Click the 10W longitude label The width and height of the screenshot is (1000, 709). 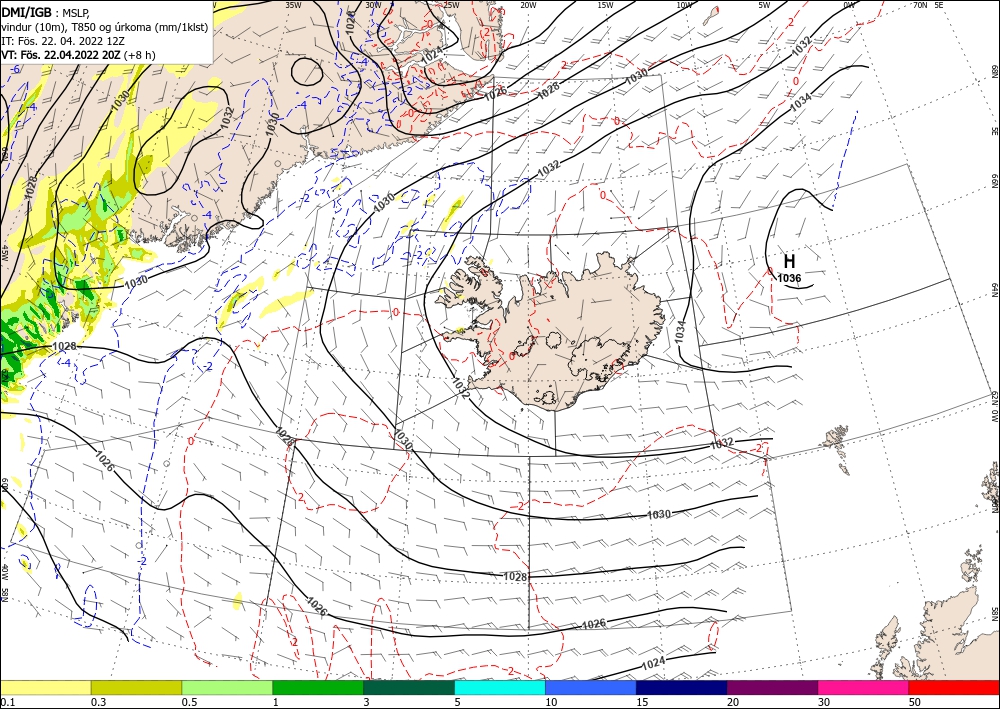684,5
